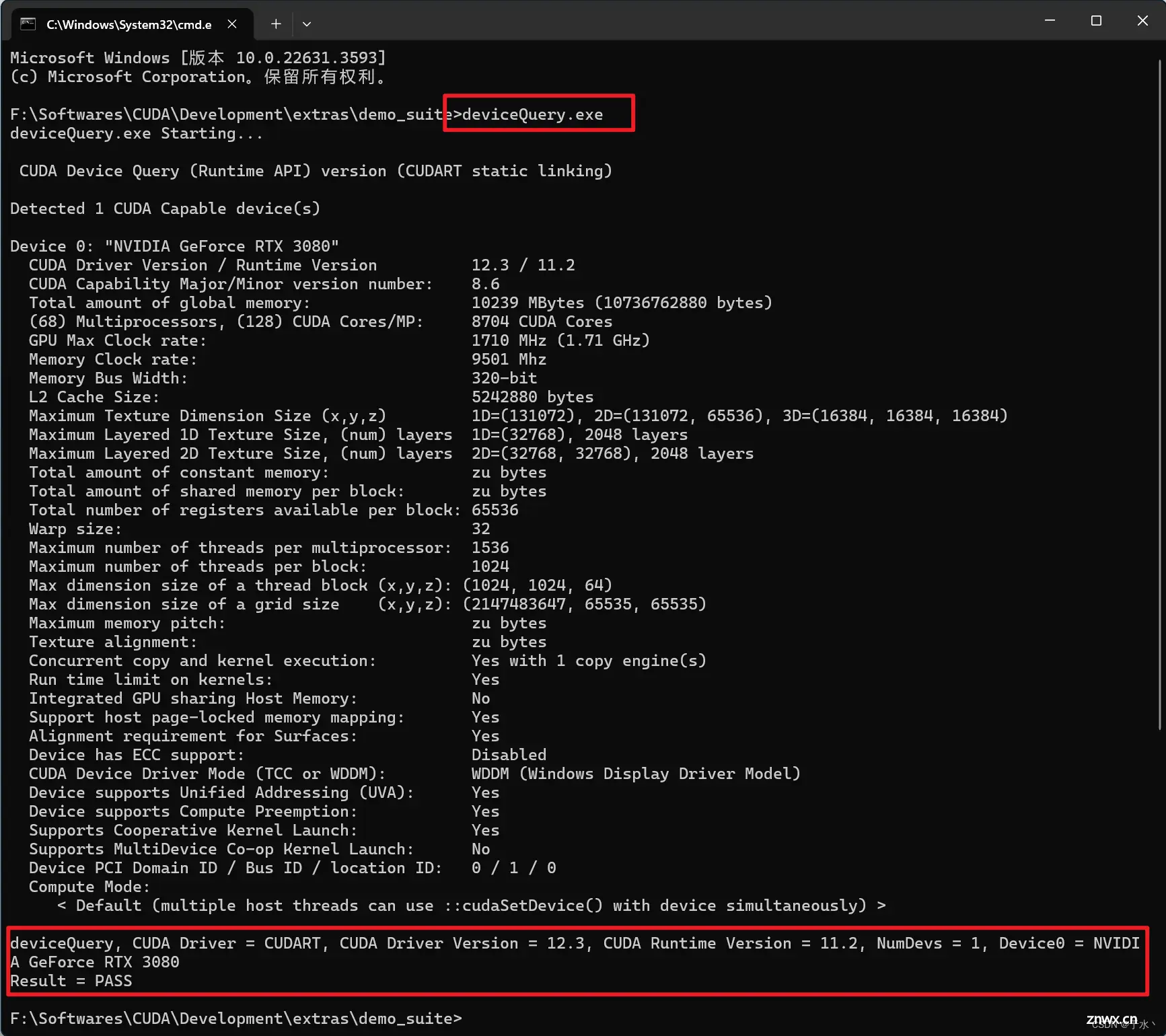Click the 'Disabled' ECC support value

coord(509,755)
